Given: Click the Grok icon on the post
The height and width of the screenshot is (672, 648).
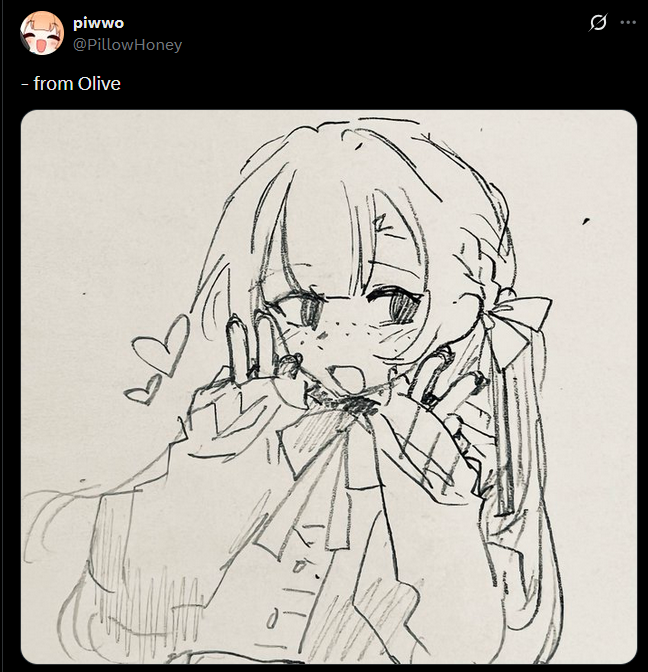Looking at the screenshot, I should tap(598, 22).
